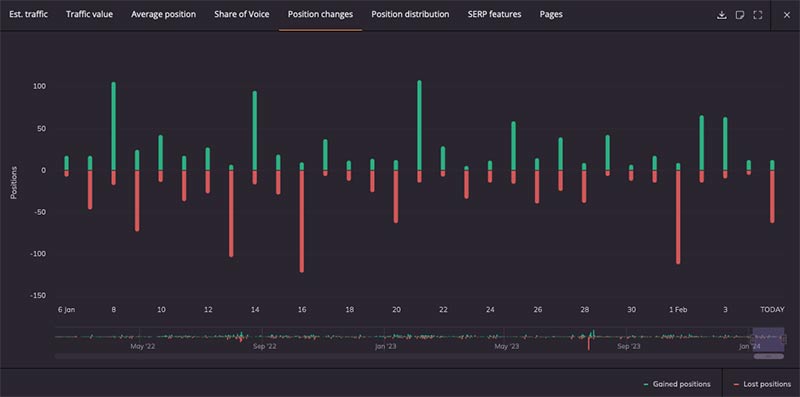
Task: Click the long red bar for 16
Action: (302, 221)
